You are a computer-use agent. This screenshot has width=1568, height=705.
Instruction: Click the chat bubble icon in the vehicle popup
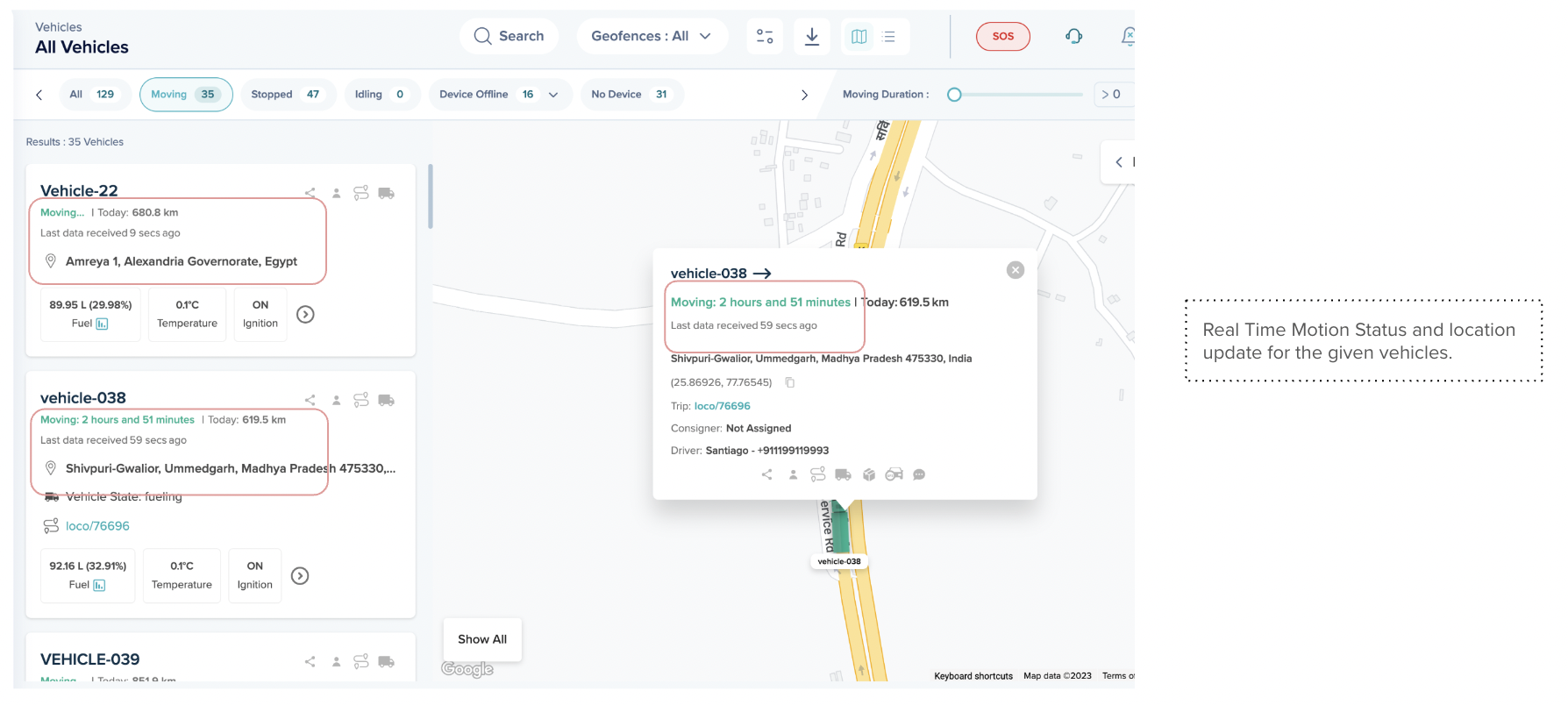pyautogui.click(x=919, y=474)
